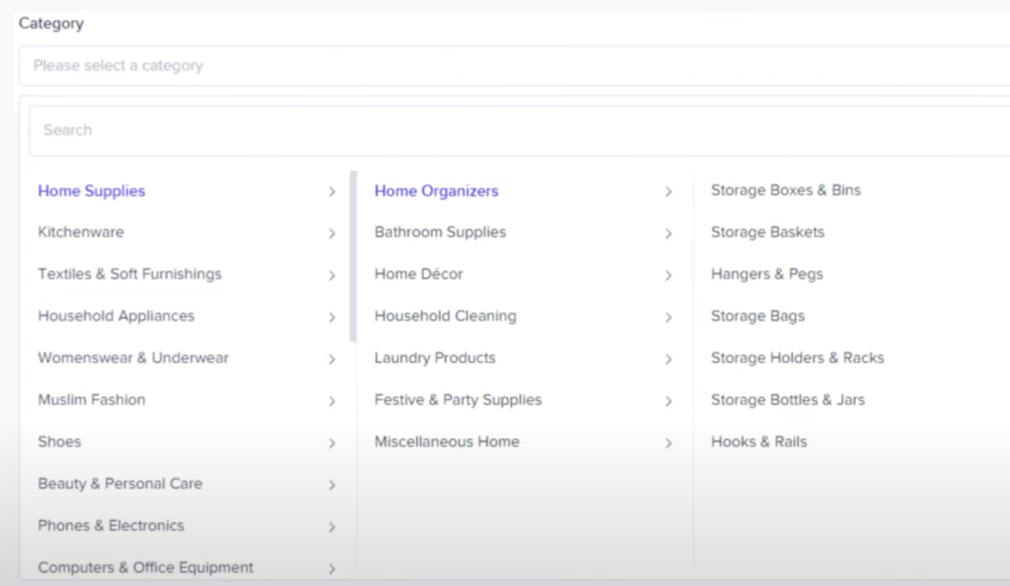Click the arrow next to Household Cleaning

(669, 317)
